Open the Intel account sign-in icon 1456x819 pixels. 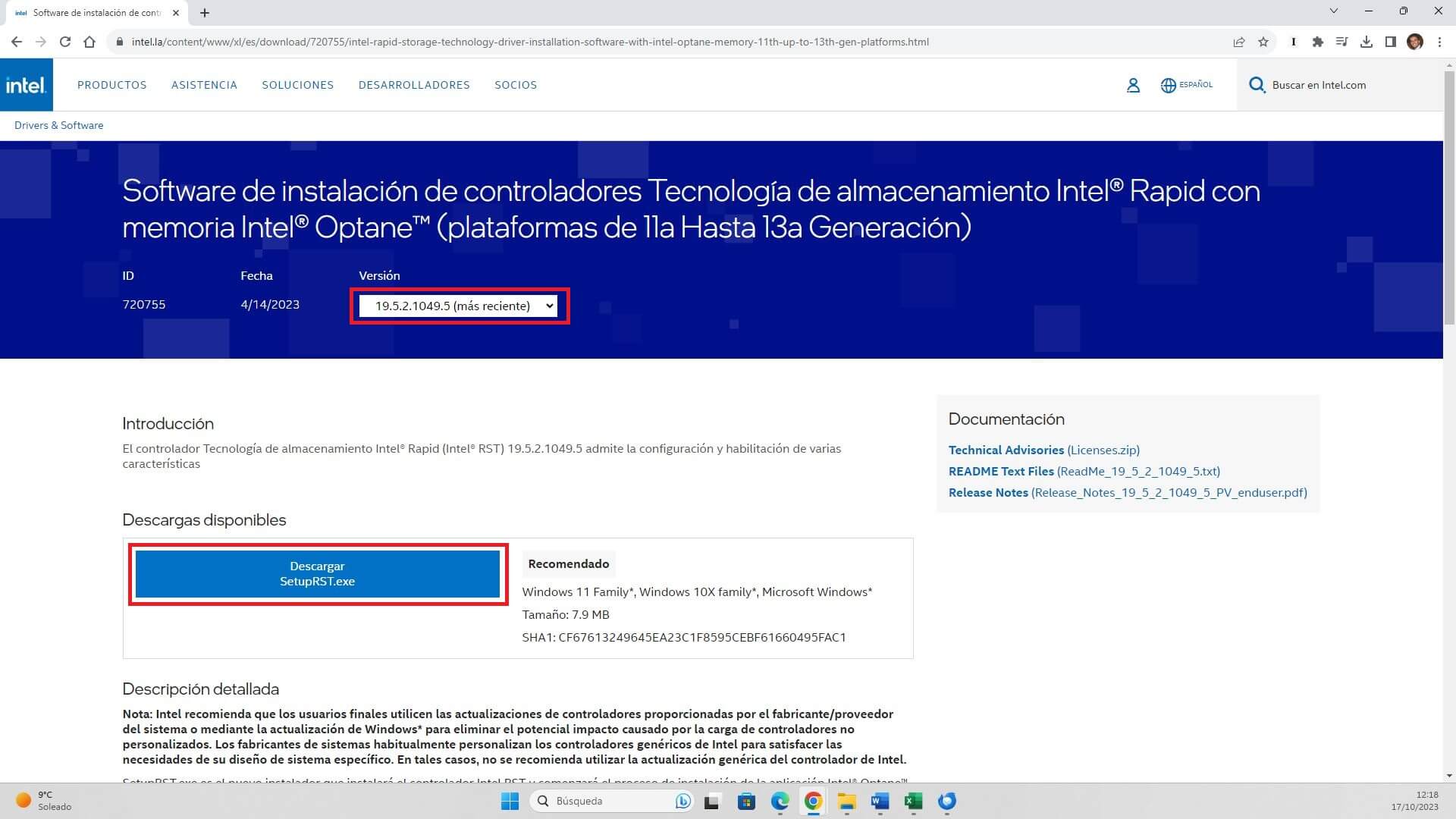click(1133, 86)
